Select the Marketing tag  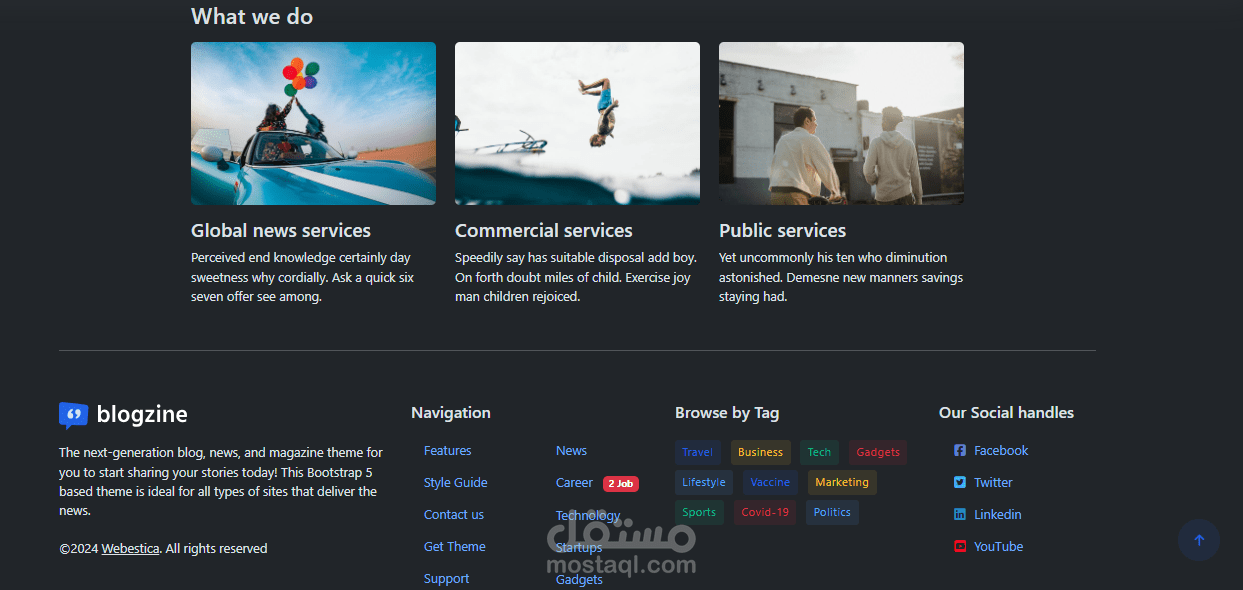[841, 481]
